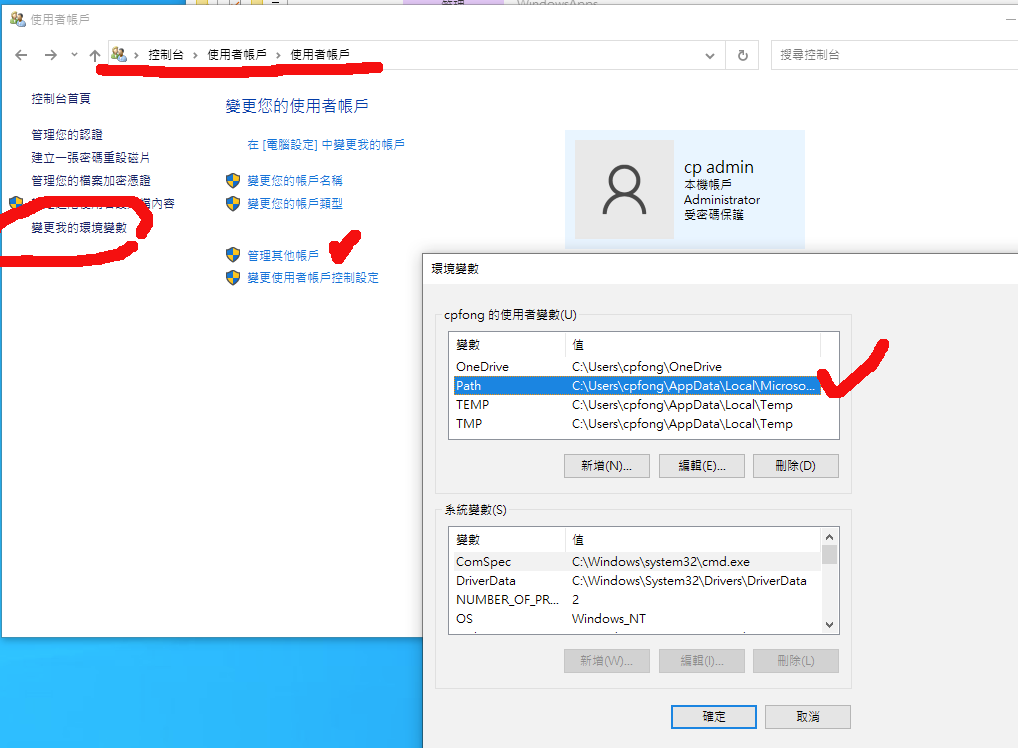Expand the address bar history dropdown
1018x748 pixels.
(x=710, y=55)
